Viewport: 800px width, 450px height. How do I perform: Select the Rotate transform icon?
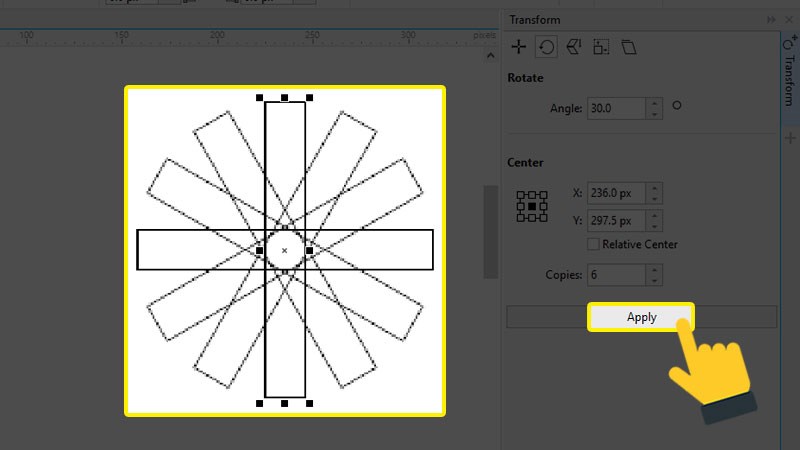[x=546, y=47]
